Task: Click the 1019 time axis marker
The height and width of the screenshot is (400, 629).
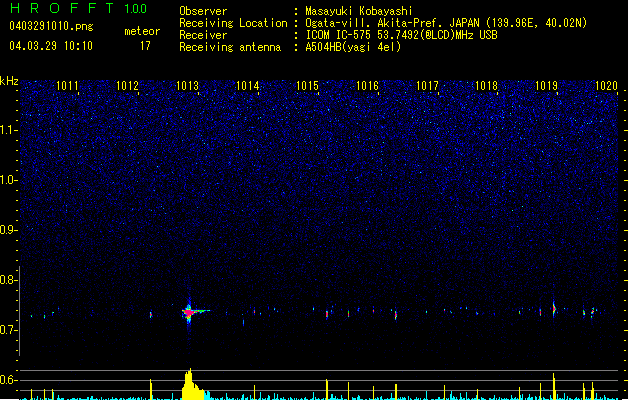Action: (547, 86)
